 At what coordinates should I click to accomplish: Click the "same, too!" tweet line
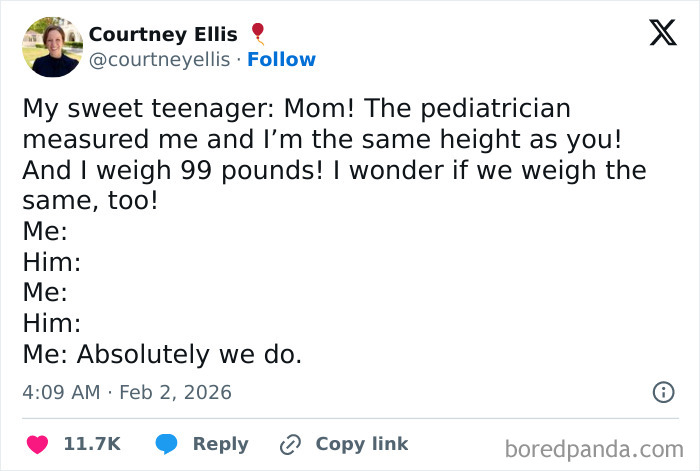[91, 200]
